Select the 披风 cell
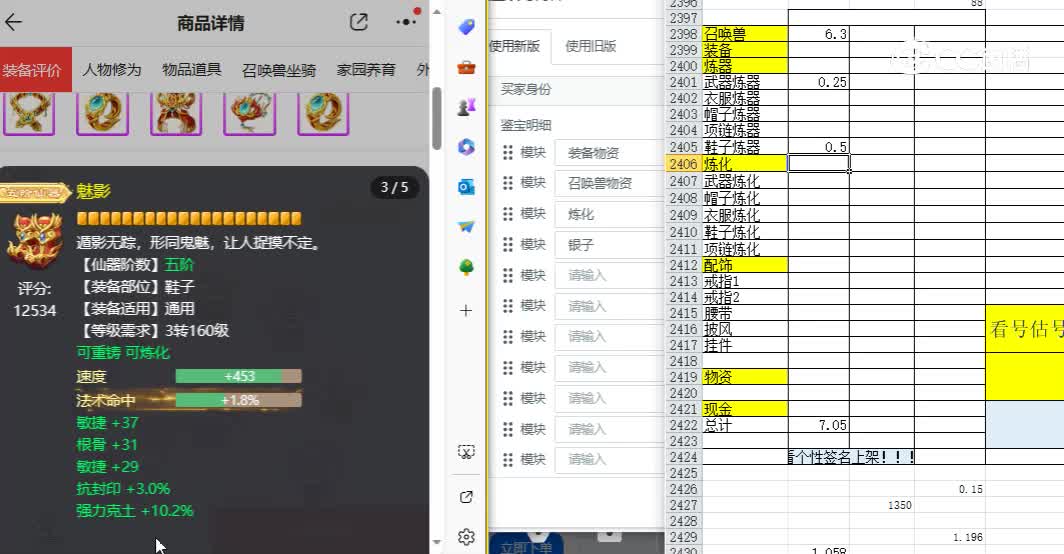This screenshot has width=1064, height=554. (x=744, y=329)
